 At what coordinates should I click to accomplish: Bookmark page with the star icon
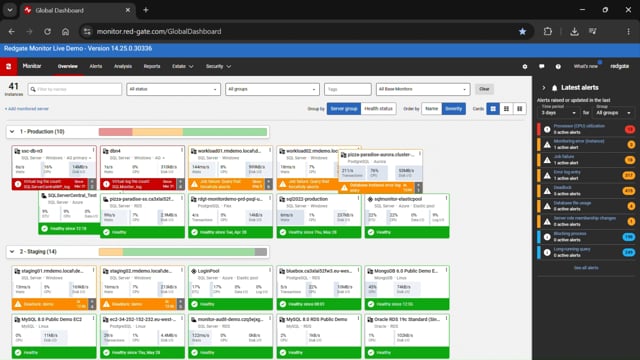tap(522, 31)
